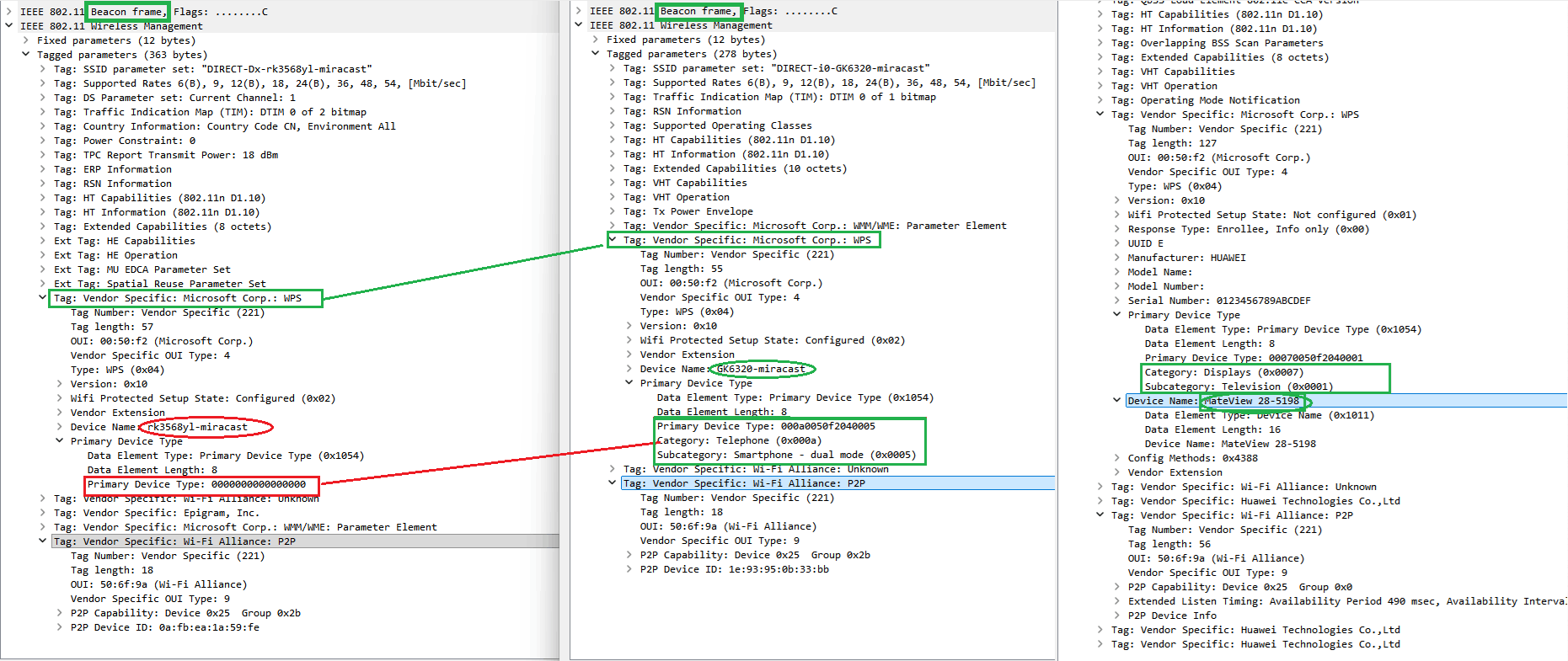Screen dimensions: 1568x661
Task: Select Tag: VHT Operation row in right panel
Action: tap(1164, 86)
